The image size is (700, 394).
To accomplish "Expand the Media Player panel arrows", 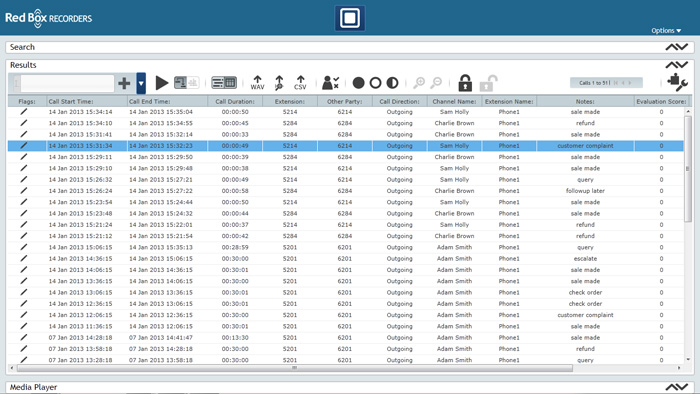I will tap(677, 387).
